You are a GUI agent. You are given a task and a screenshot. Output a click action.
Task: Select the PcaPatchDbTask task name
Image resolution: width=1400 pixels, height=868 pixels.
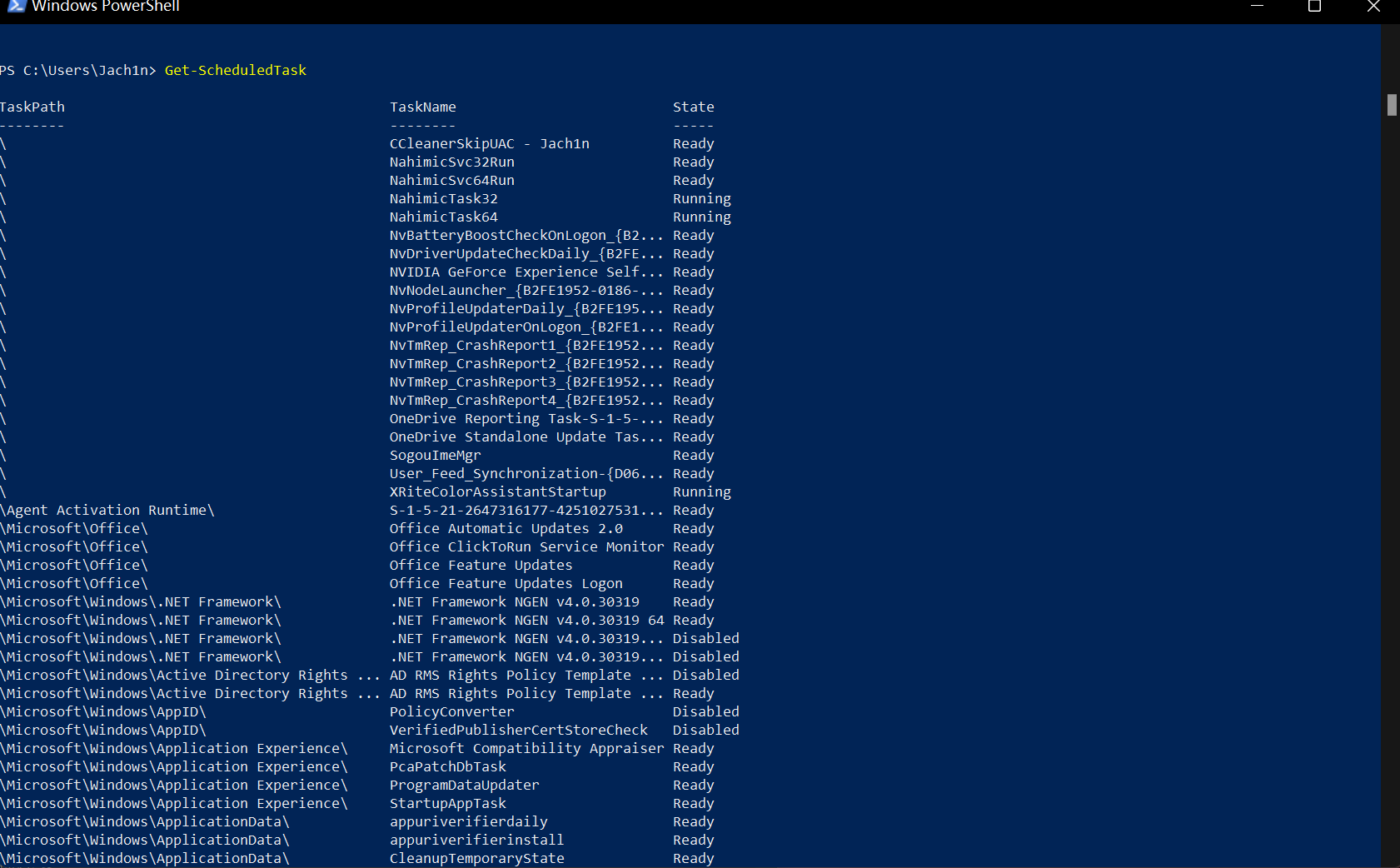pos(448,766)
